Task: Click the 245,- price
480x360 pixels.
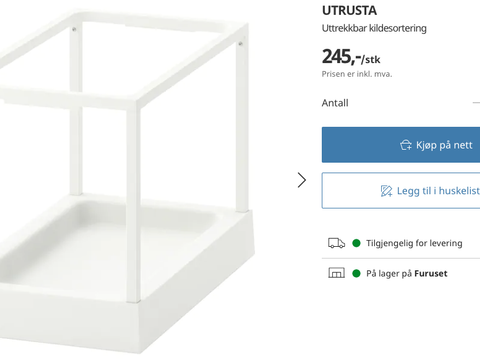Action: pyautogui.click(x=341, y=57)
